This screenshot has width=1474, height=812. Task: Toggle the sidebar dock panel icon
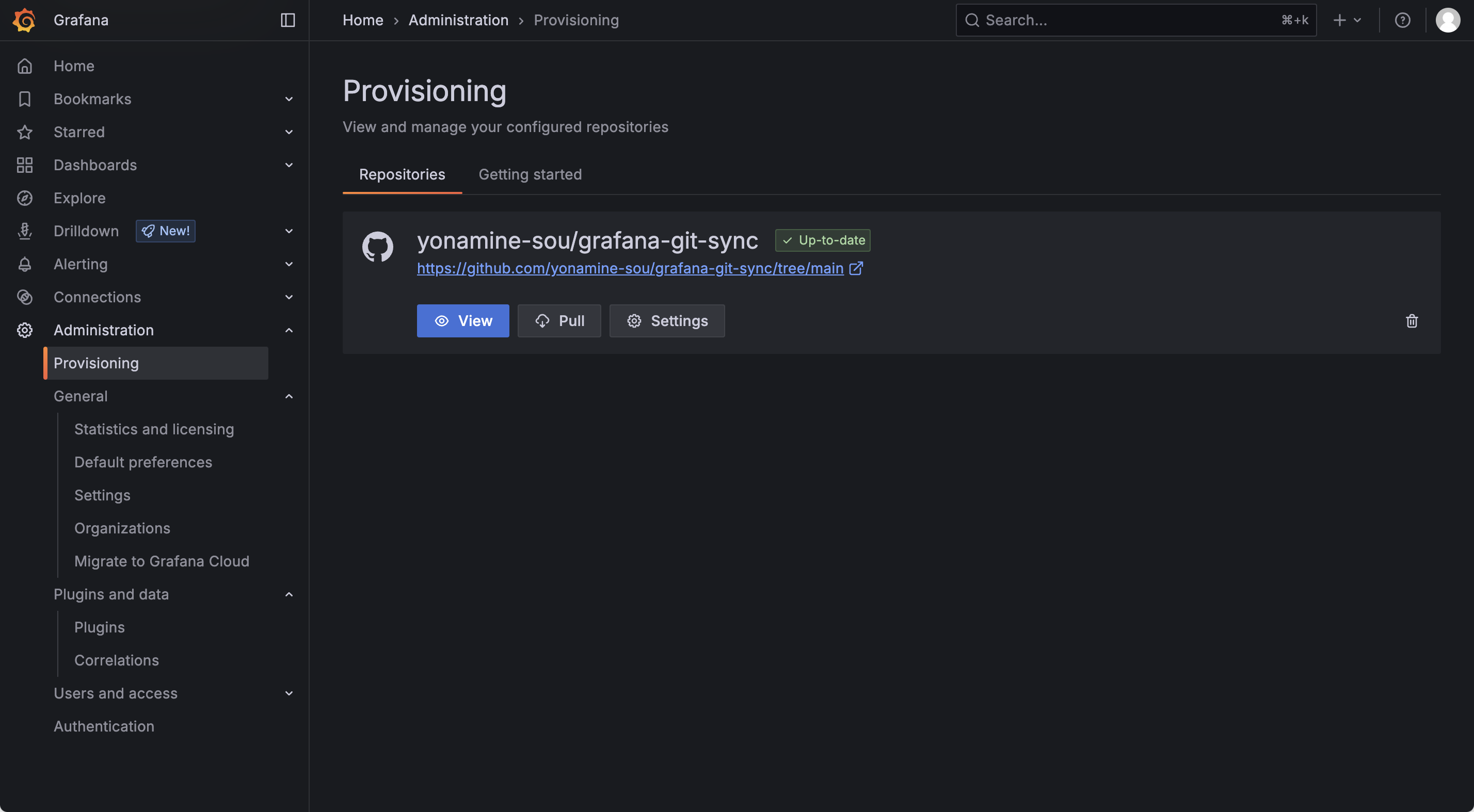(x=288, y=20)
